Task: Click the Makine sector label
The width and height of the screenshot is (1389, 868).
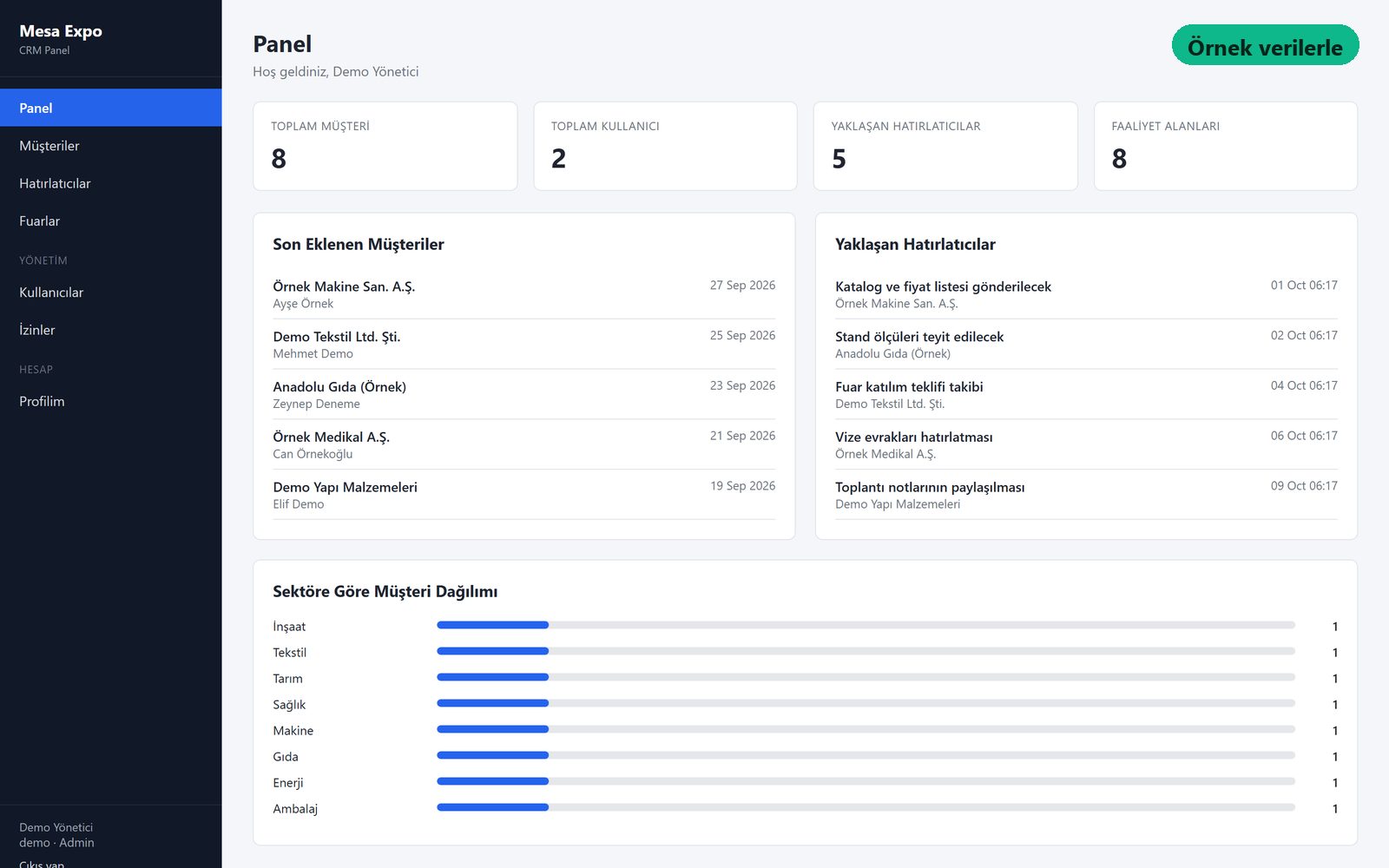Action: coord(293,731)
